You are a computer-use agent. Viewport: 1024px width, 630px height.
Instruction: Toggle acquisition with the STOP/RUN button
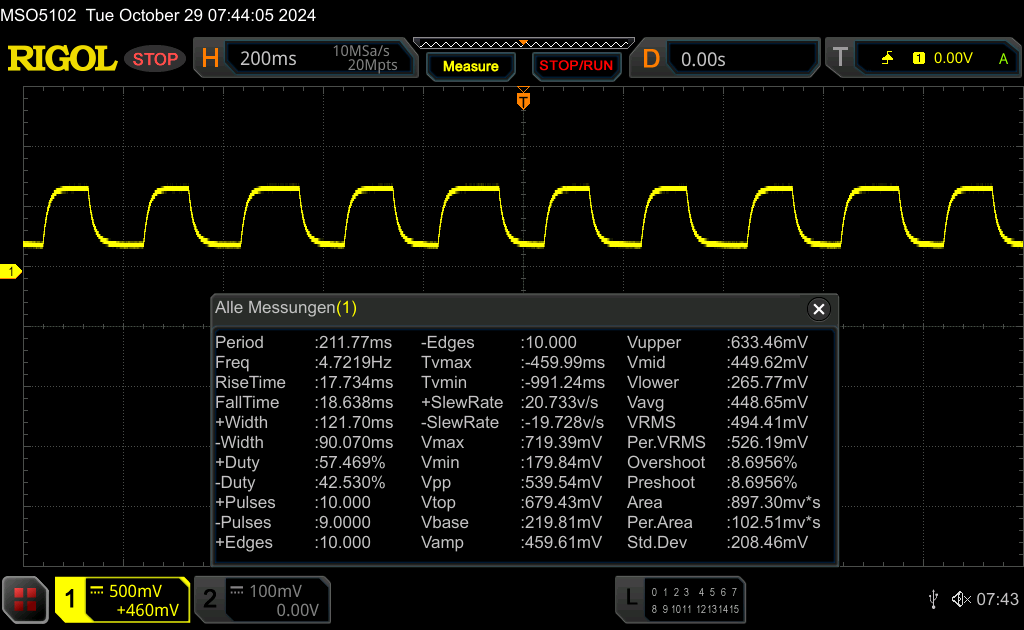click(x=575, y=66)
